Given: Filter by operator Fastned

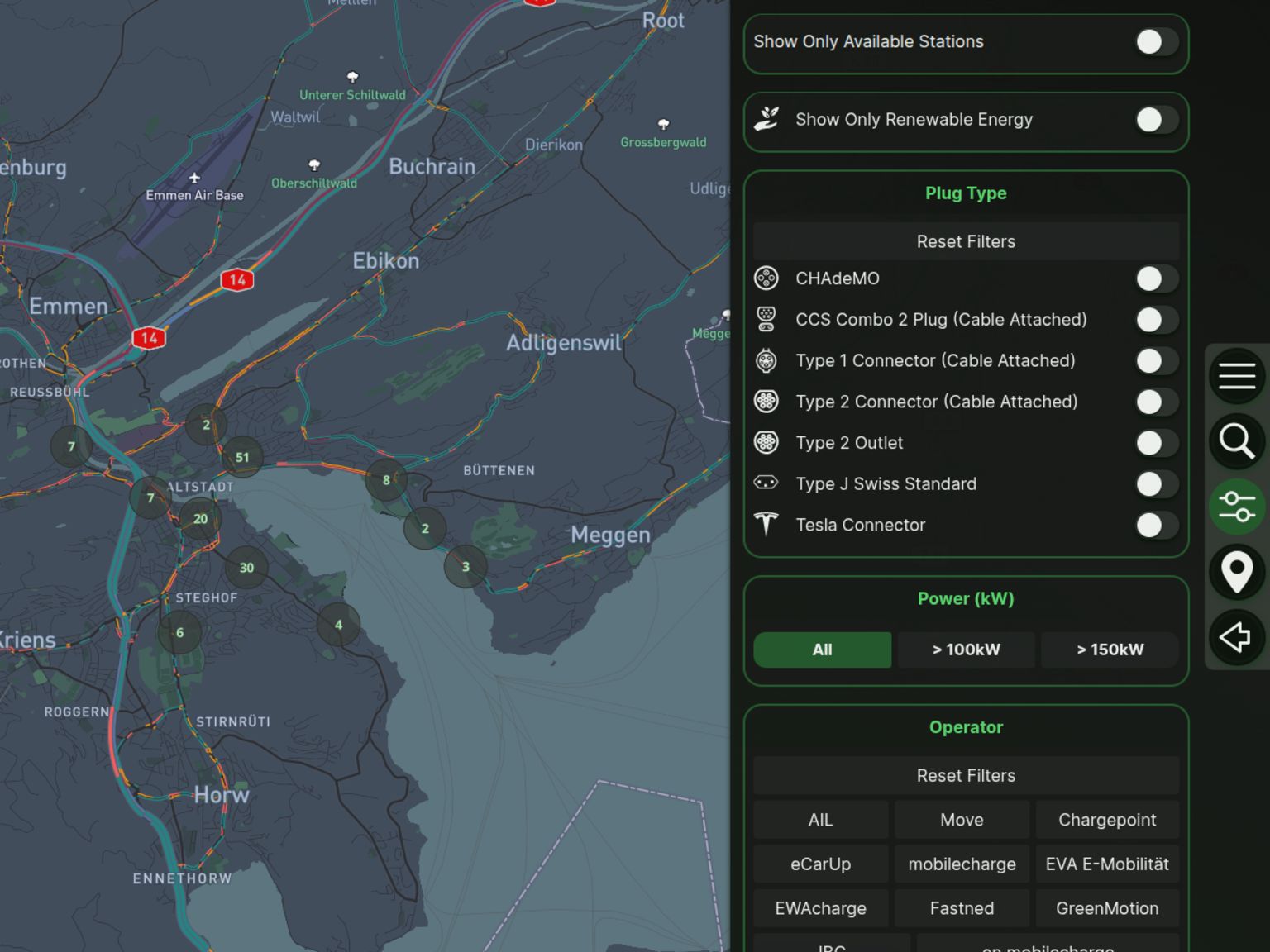Looking at the screenshot, I should [962, 908].
